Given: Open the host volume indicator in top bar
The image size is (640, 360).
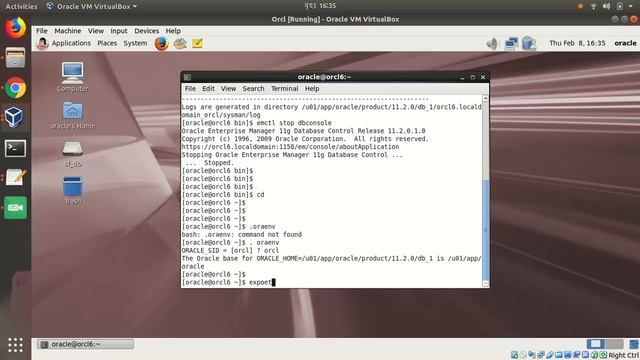Looking at the screenshot, I should pos(607,6).
